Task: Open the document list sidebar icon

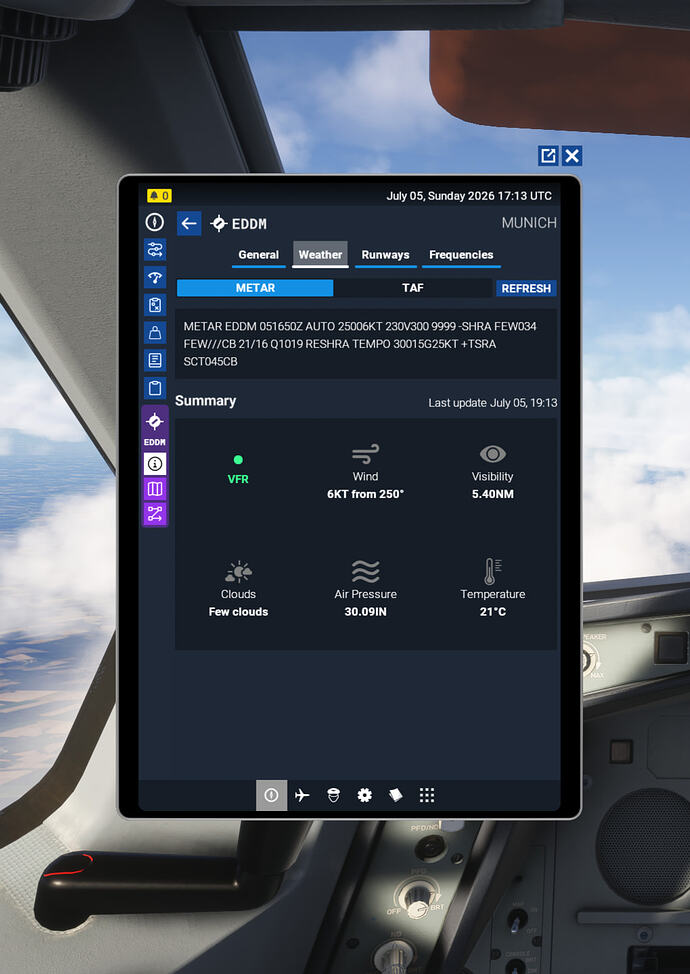Action: pos(155,360)
